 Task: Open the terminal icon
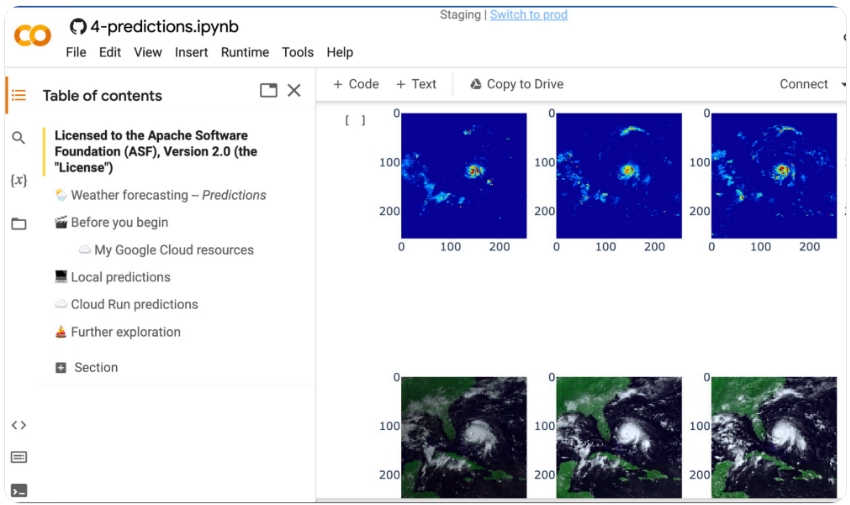click(18, 490)
